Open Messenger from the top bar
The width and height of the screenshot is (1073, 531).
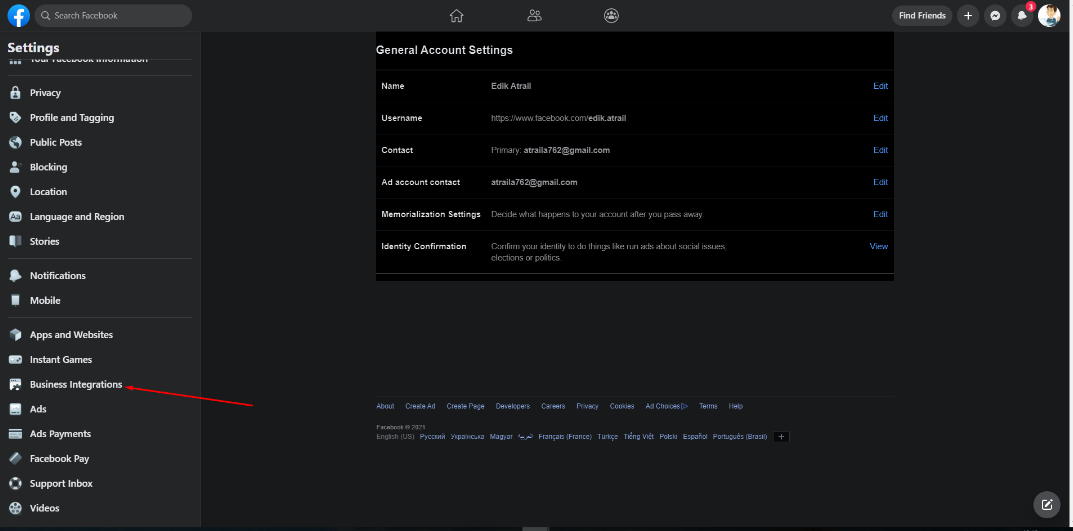click(994, 16)
